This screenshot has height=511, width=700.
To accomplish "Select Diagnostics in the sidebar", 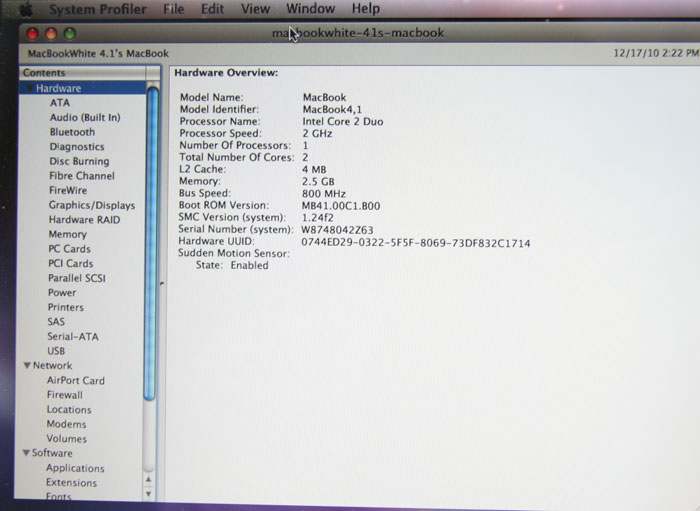I will [x=77, y=147].
